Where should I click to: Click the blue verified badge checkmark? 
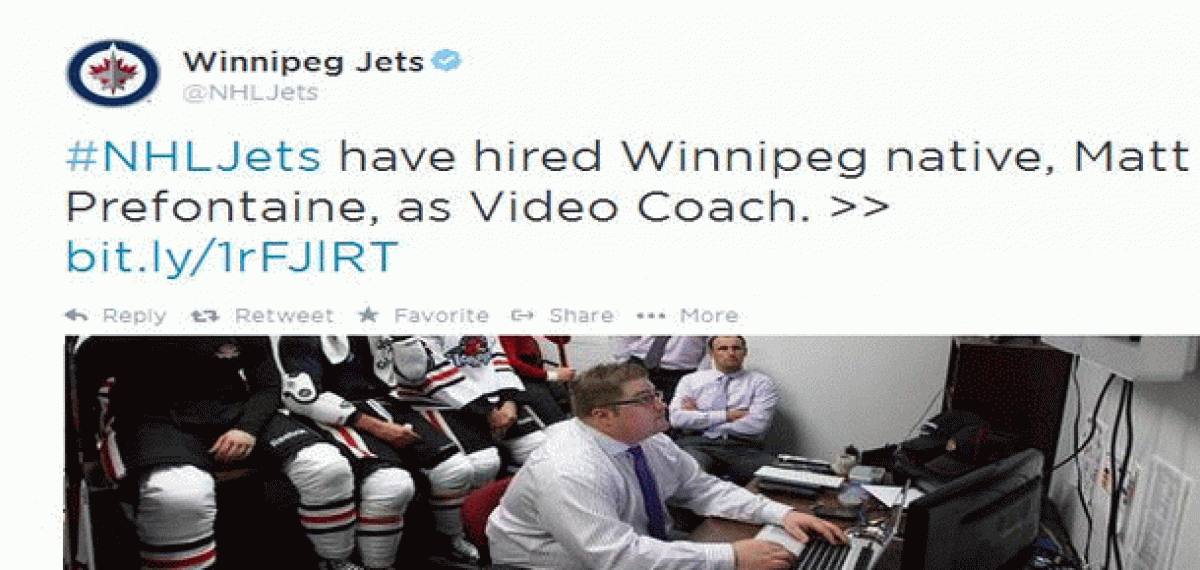tap(447, 62)
